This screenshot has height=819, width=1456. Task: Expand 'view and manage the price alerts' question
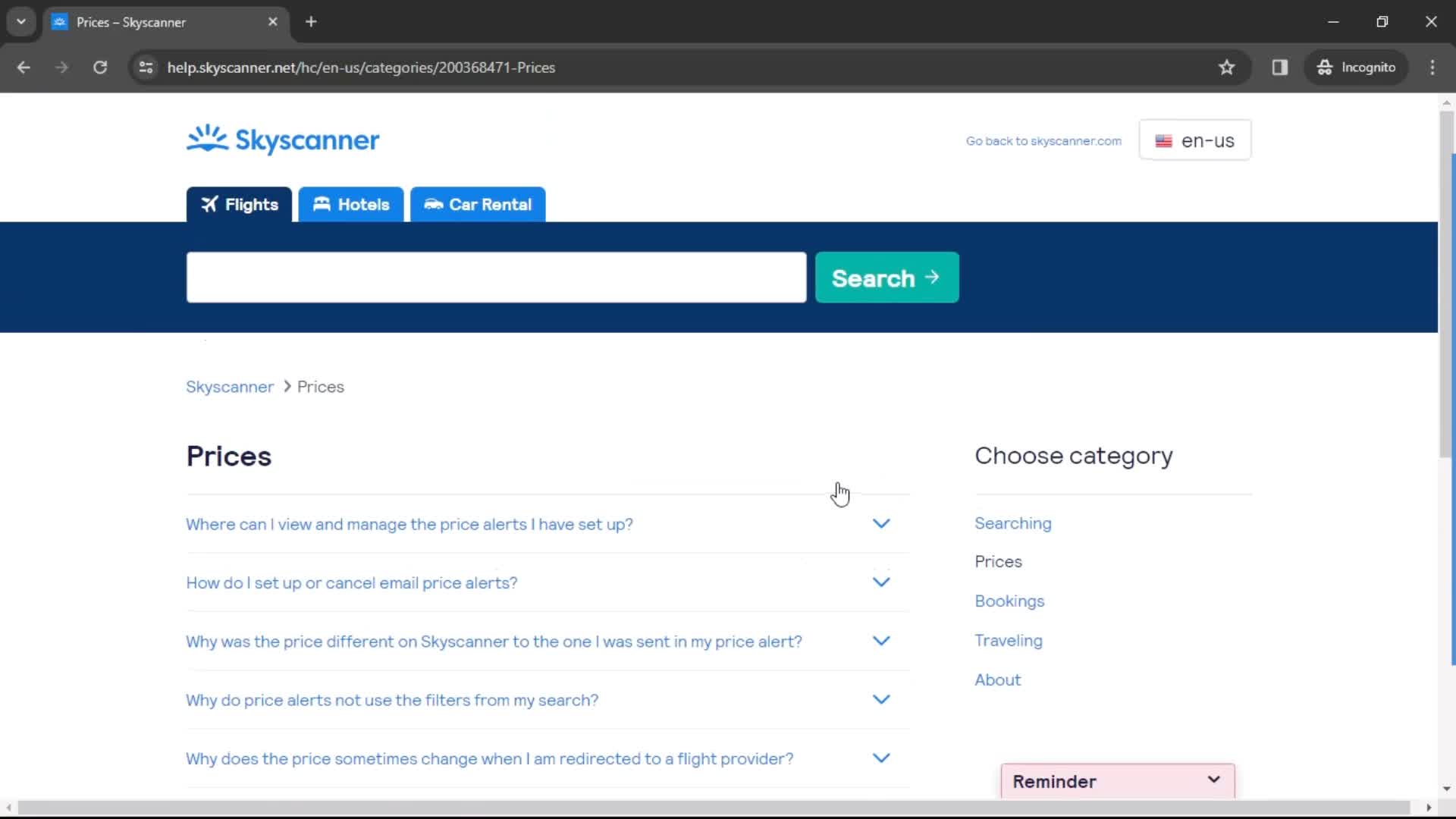[548, 524]
